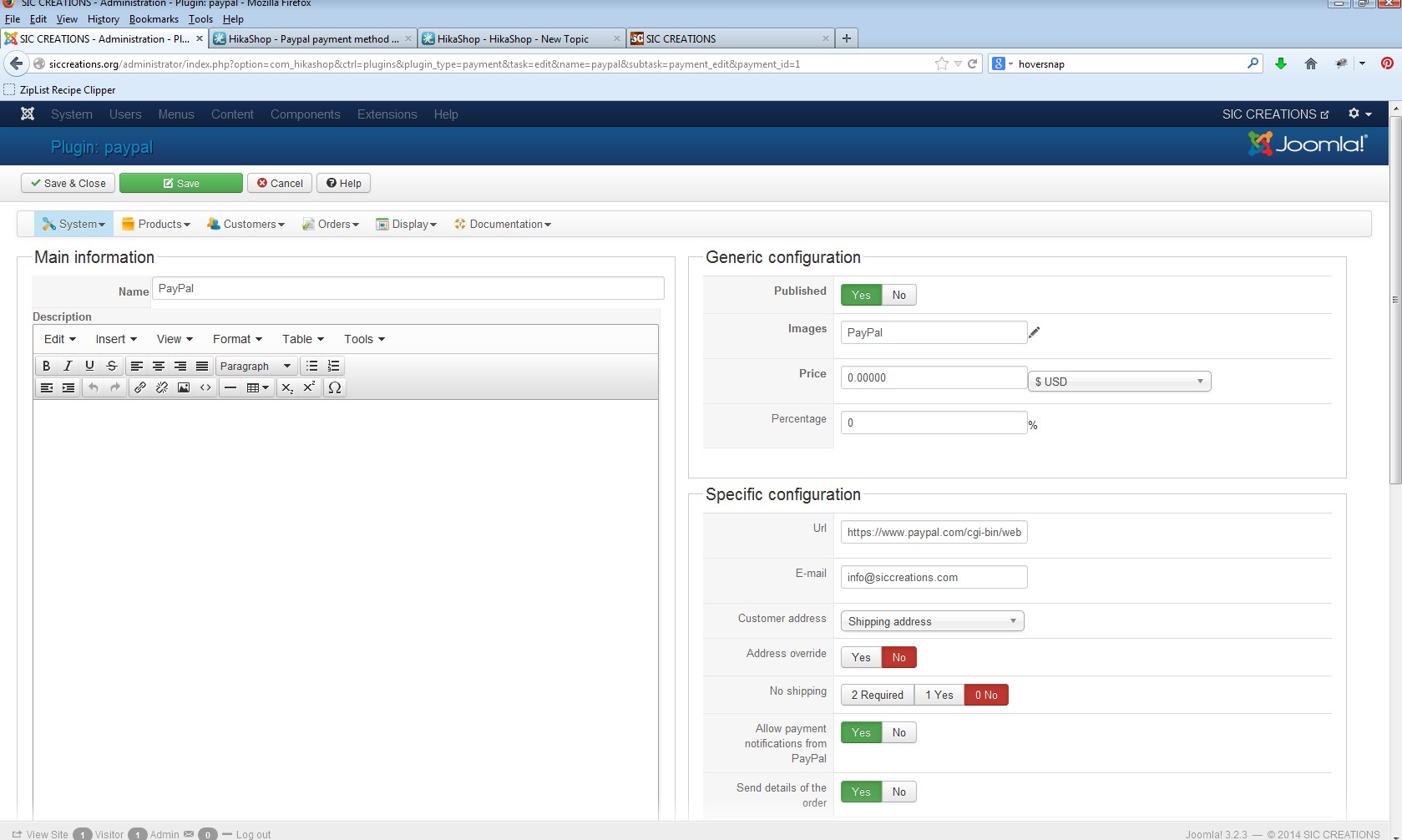Image resolution: width=1402 pixels, height=840 pixels.
Task: Expand the HikaShop Orders menu
Action: point(330,224)
